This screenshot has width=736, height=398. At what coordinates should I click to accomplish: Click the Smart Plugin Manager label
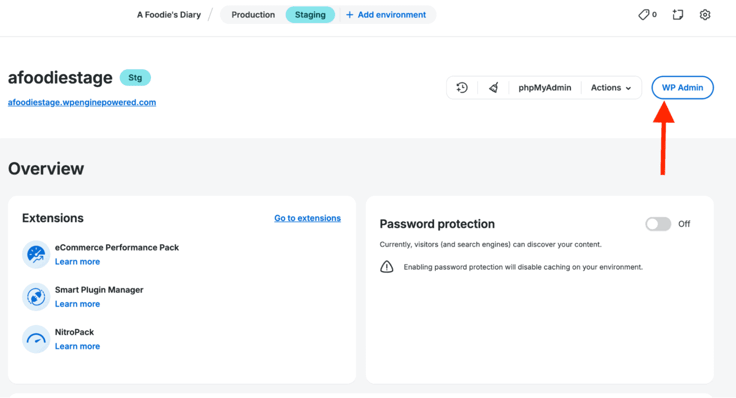click(x=99, y=290)
